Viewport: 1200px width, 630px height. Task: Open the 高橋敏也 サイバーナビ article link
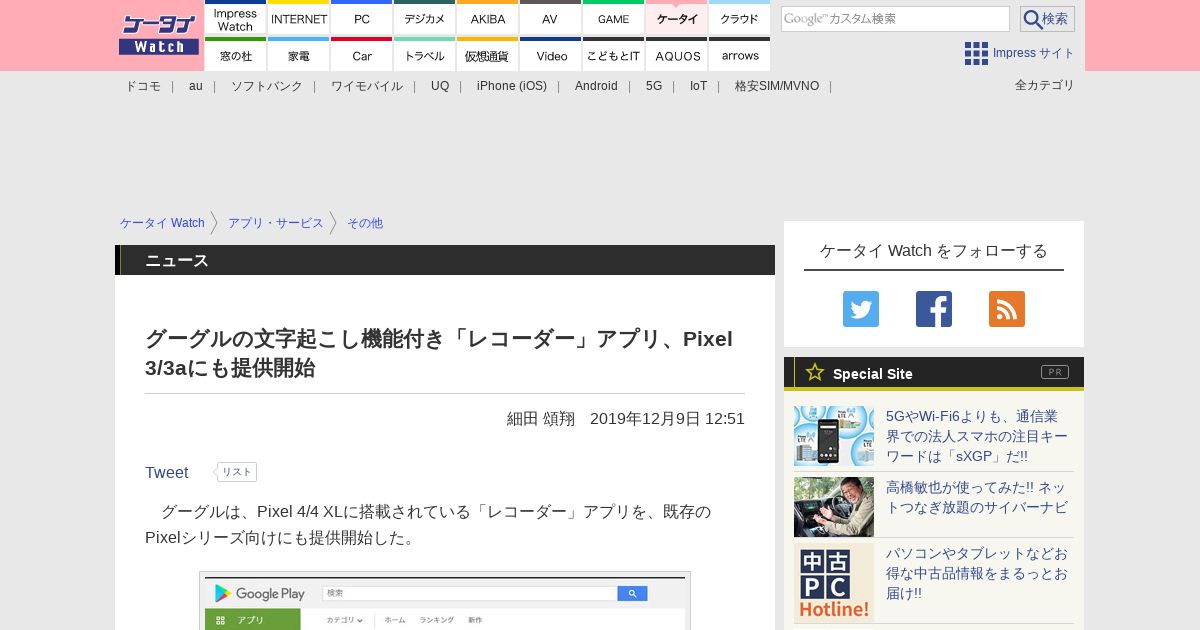[977, 497]
